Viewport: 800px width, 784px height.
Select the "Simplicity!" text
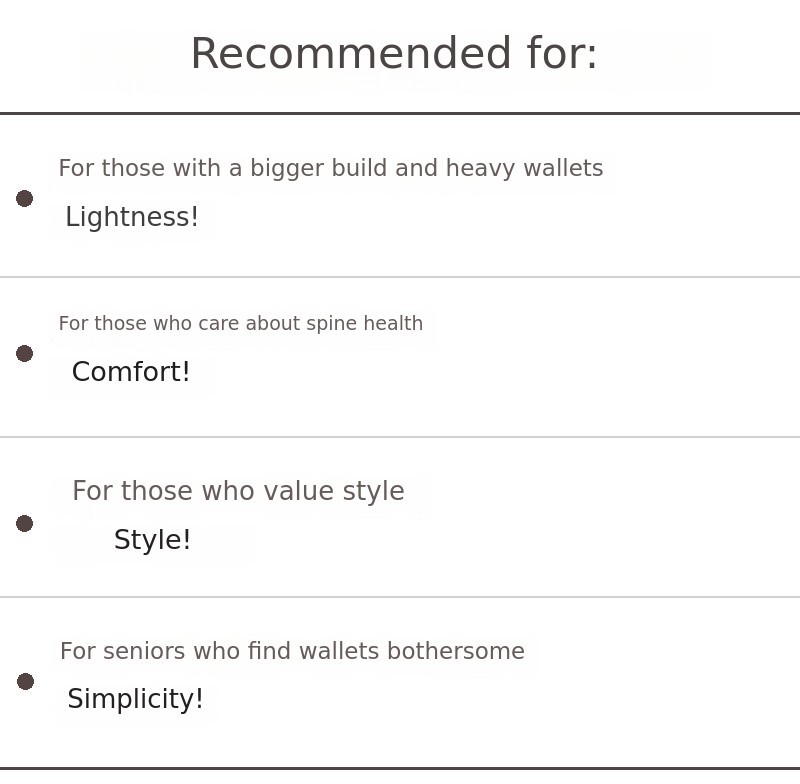[x=136, y=699]
